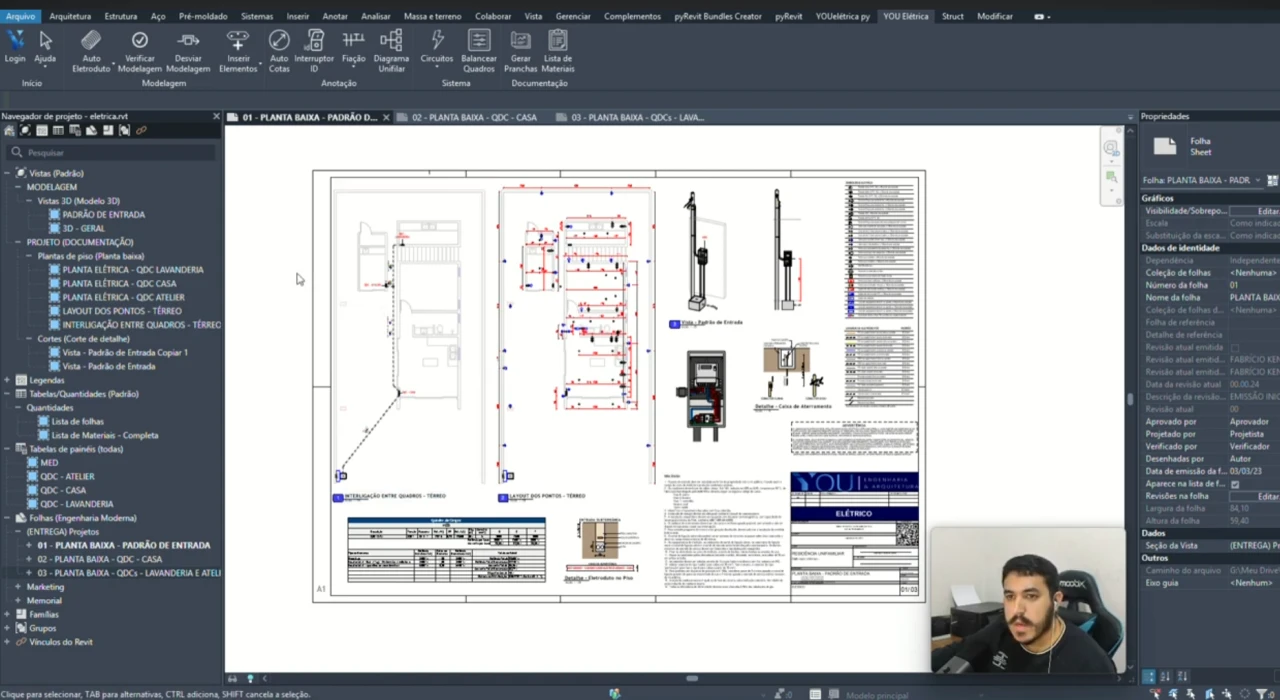Launch the Diagrama Unifilar tool

tap(391, 50)
